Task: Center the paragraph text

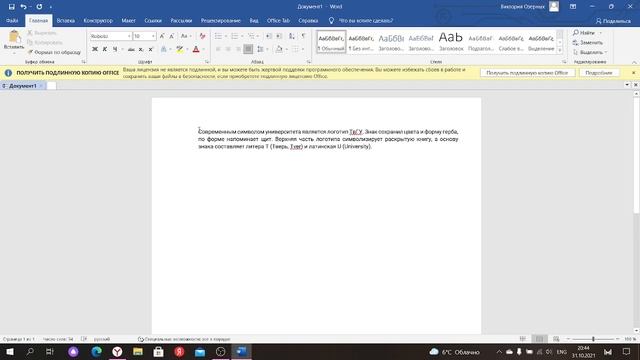Action: click(228, 49)
